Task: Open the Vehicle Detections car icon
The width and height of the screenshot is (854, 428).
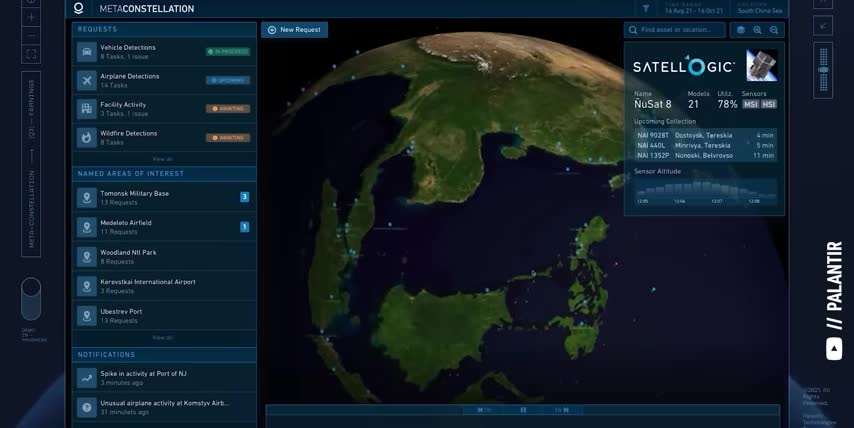Action: [x=87, y=52]
